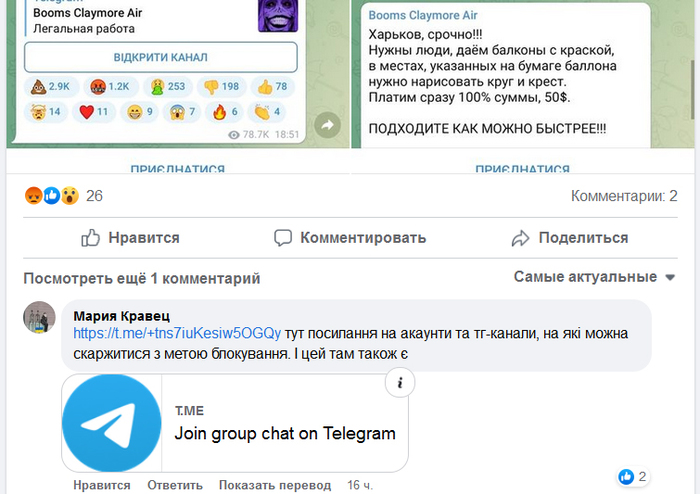Open Самые актуальные sort dropdown

click(x=594, y=277)
